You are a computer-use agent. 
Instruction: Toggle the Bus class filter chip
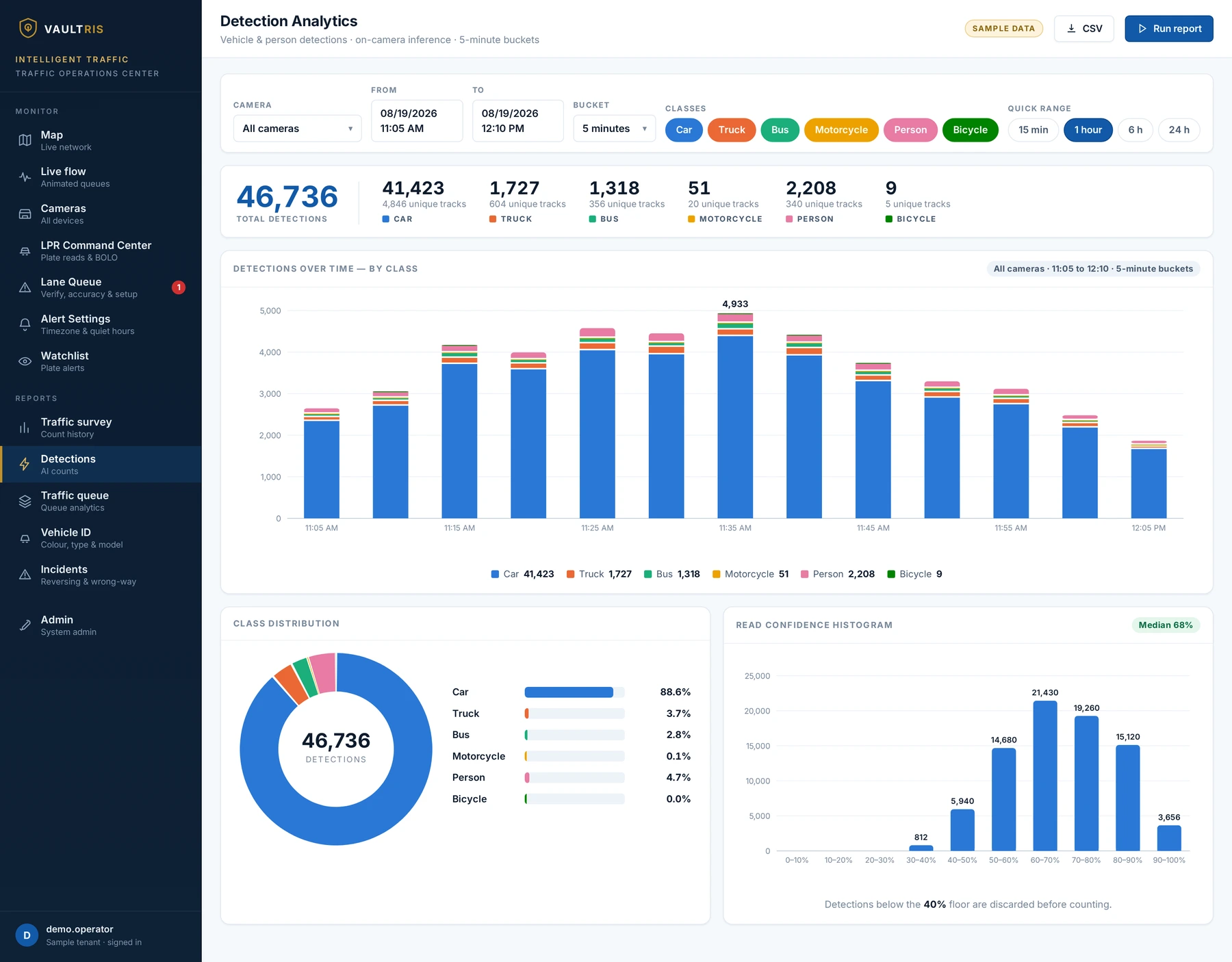coord(780,130)
